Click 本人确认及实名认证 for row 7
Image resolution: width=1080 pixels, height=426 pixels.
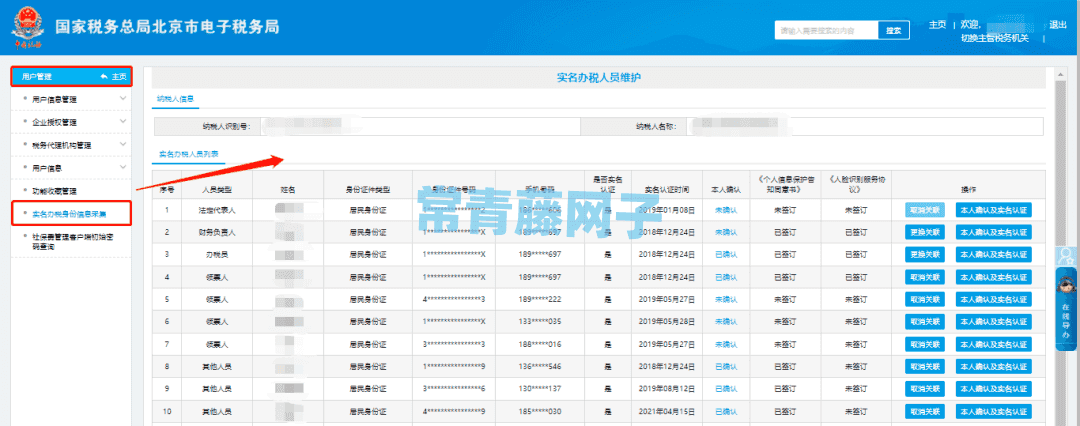click(x=993, y=345)
